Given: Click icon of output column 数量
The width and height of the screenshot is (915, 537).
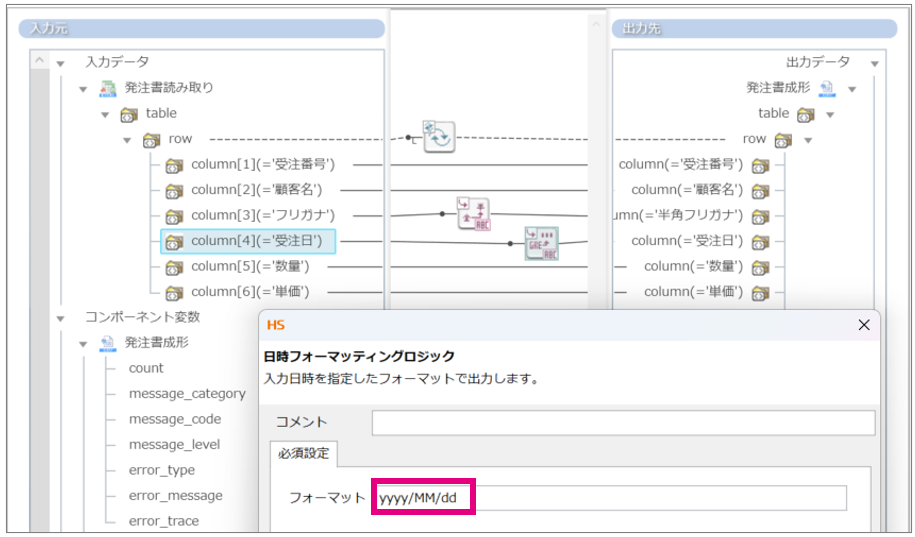Looking at the screenshot, I should coord(760,267).
